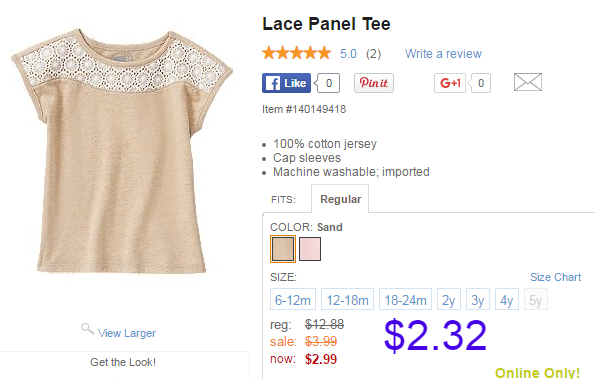Click the magnifier icon beside View Larger
595x379 pixels.
(x=87, y=329)
